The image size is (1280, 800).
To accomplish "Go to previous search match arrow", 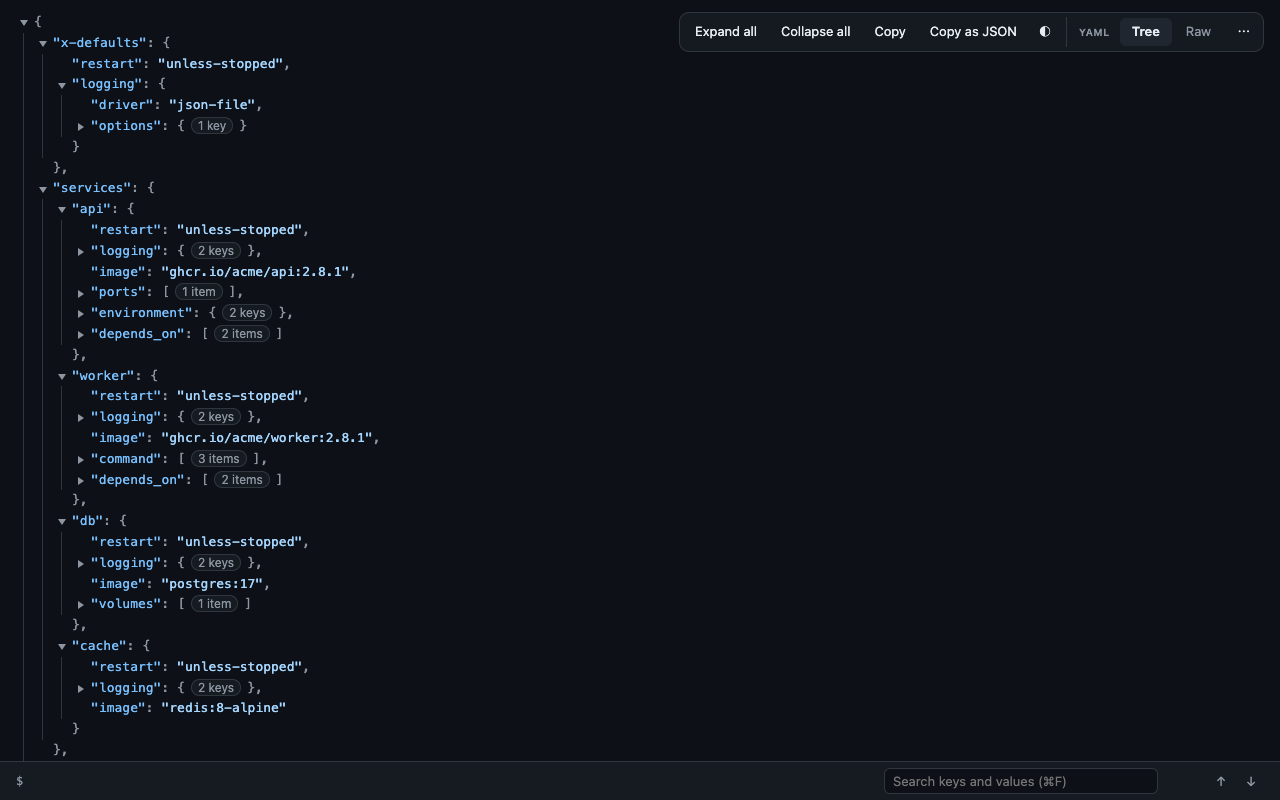I will coord(1221,781).
